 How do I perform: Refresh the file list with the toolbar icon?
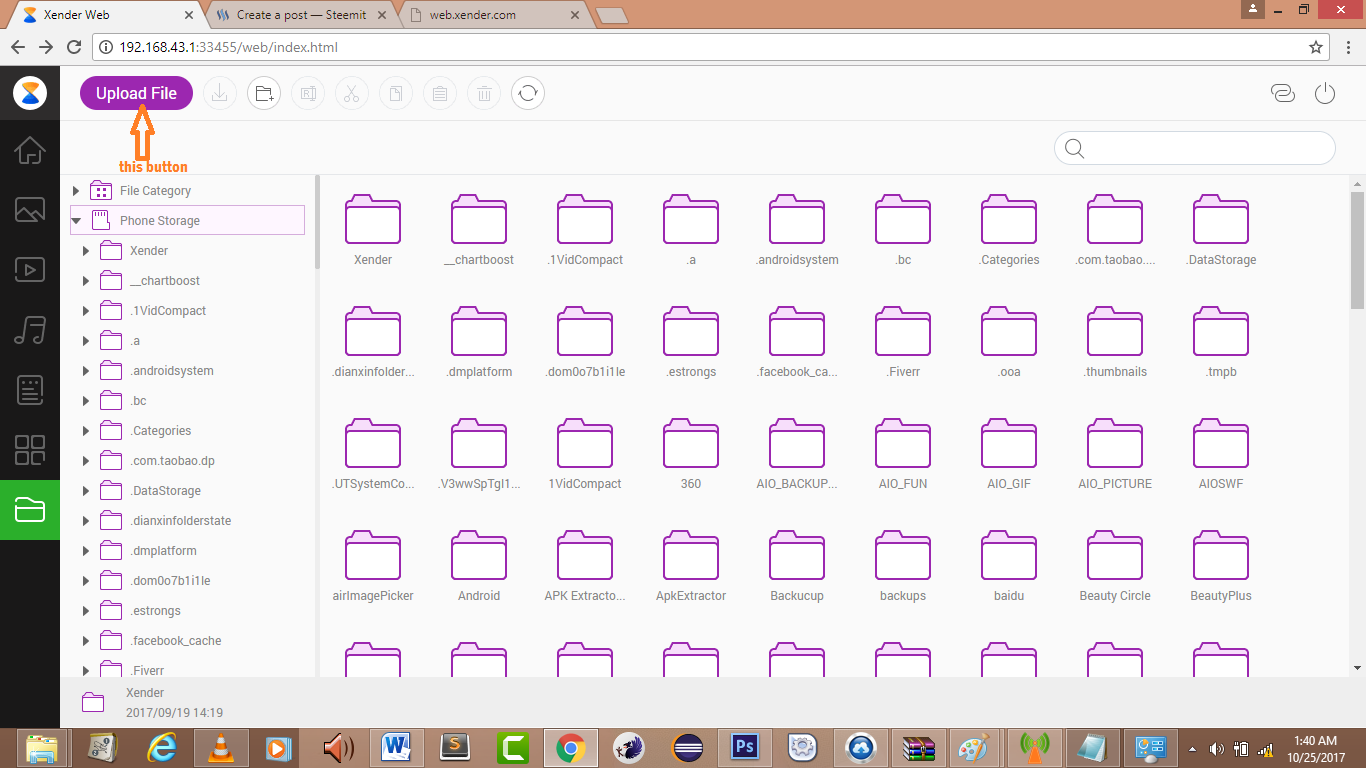click(528, 94)
